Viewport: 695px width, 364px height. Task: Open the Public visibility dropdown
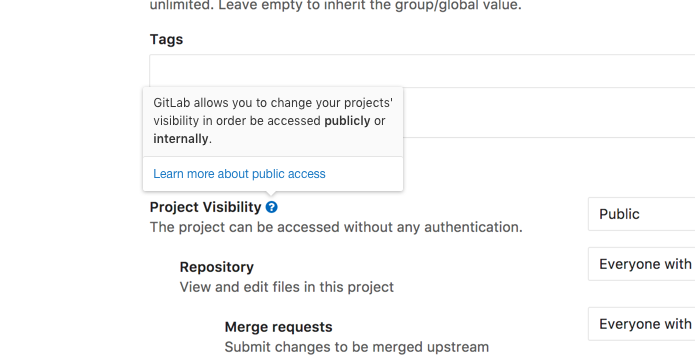click(x=641, y=214)
